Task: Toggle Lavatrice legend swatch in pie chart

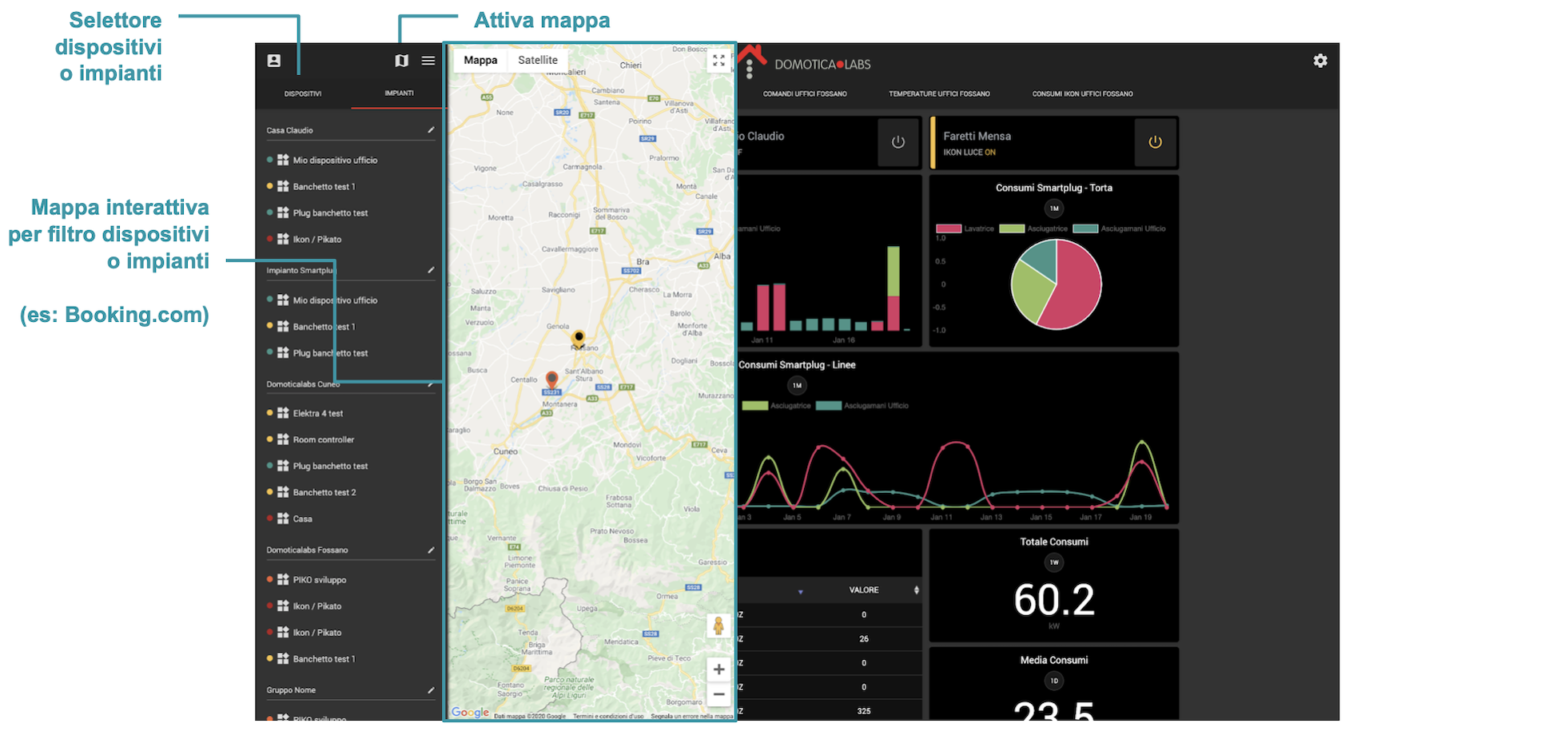Action: click(948, 228)
